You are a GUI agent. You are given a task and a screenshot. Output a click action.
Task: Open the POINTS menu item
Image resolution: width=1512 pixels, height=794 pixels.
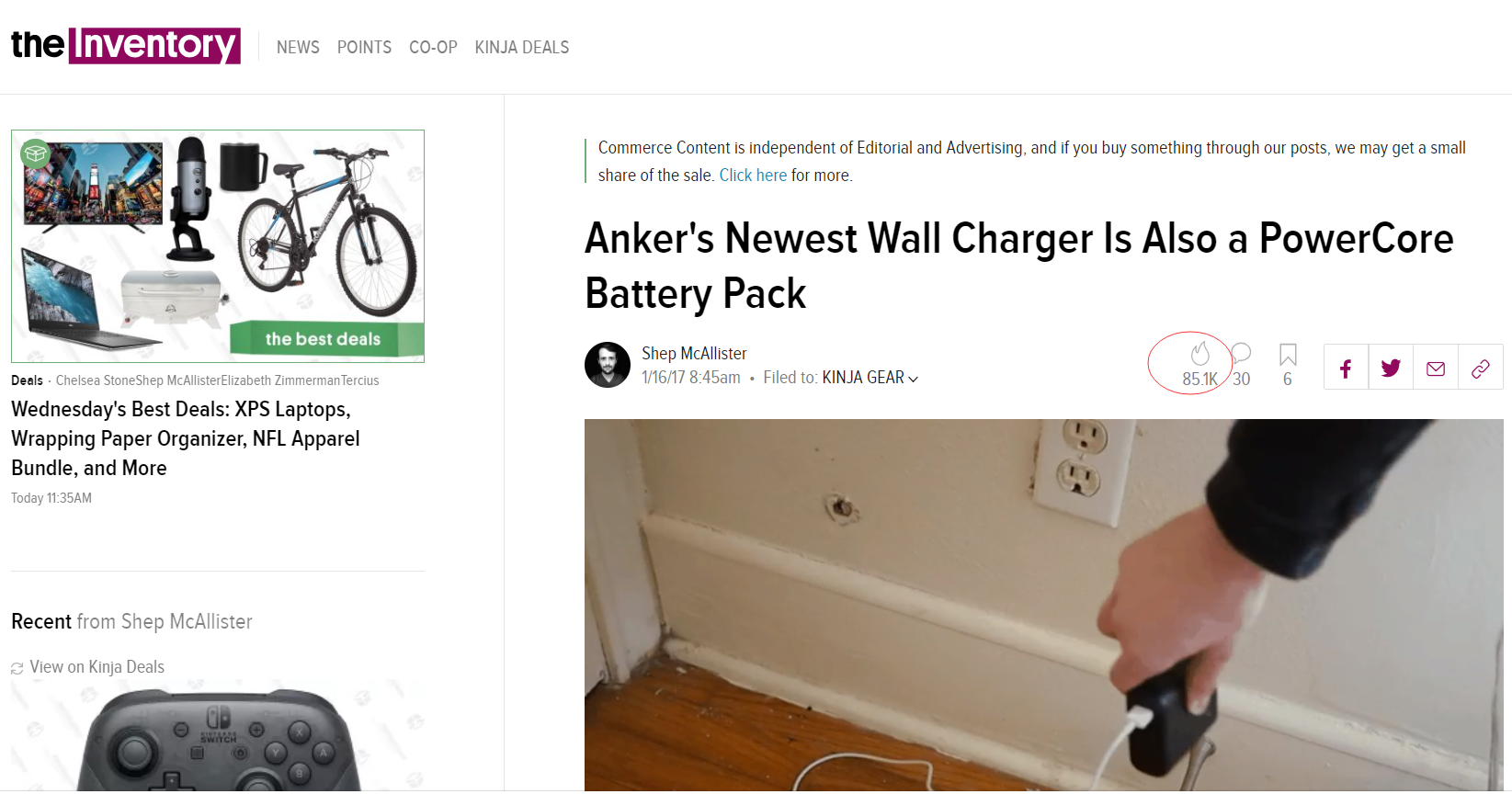tap(364, 47)
